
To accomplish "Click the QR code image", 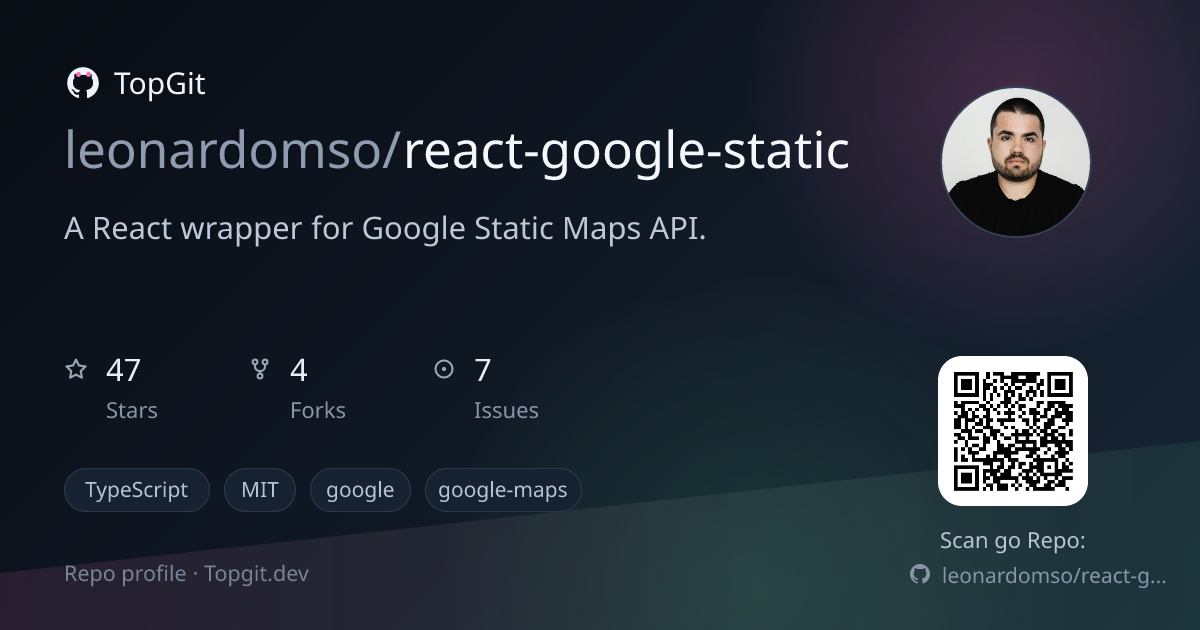I will (x=1012, y=431).
